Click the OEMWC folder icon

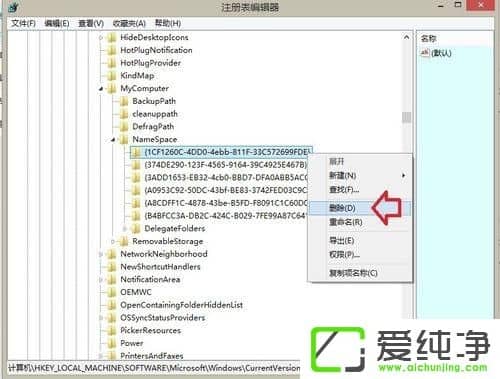(112, 292)
